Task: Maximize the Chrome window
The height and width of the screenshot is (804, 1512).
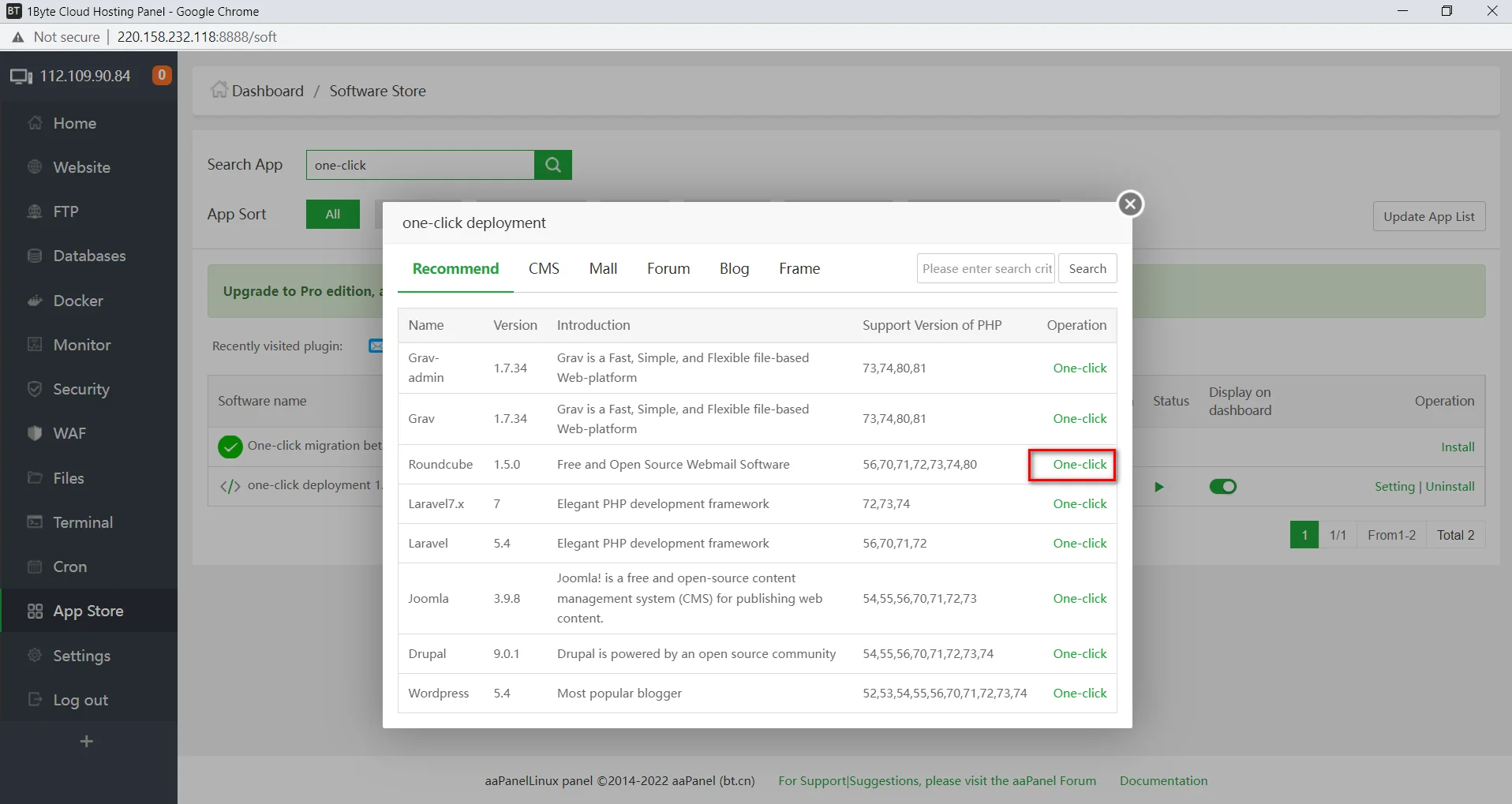Action: pos(1447,11)
